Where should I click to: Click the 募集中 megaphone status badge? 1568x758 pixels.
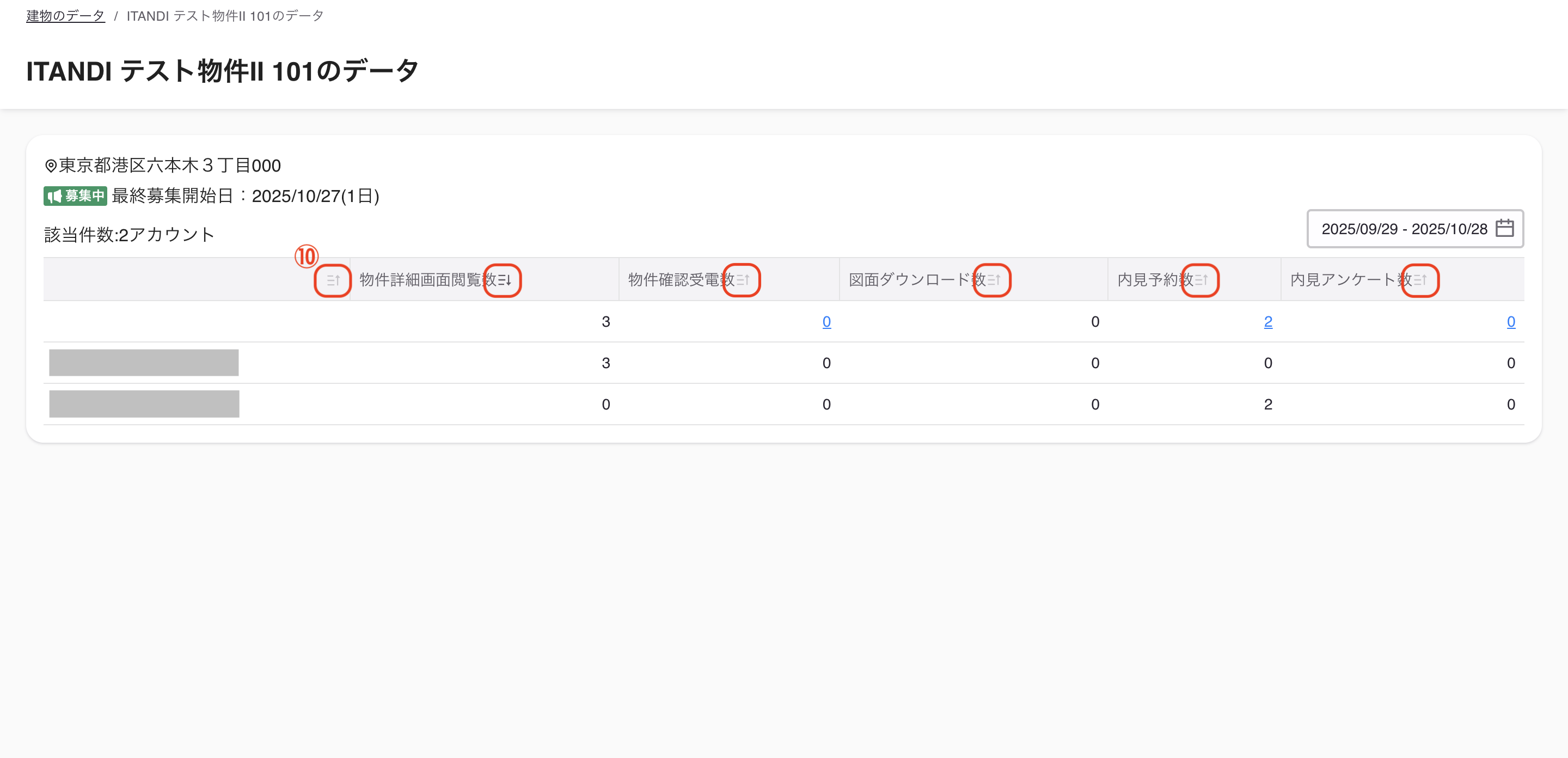pos(76,196)
